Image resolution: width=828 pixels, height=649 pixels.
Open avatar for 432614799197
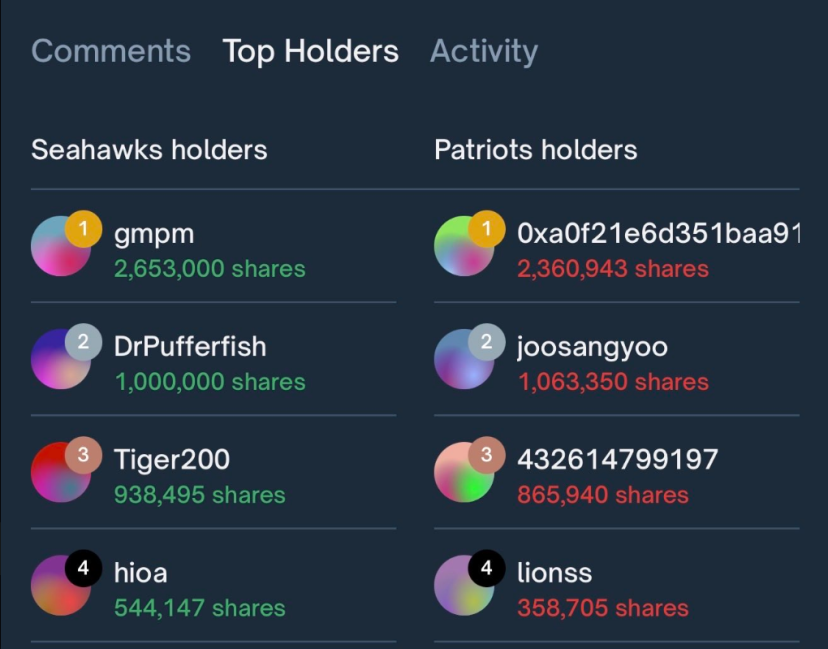pos(464,472)
